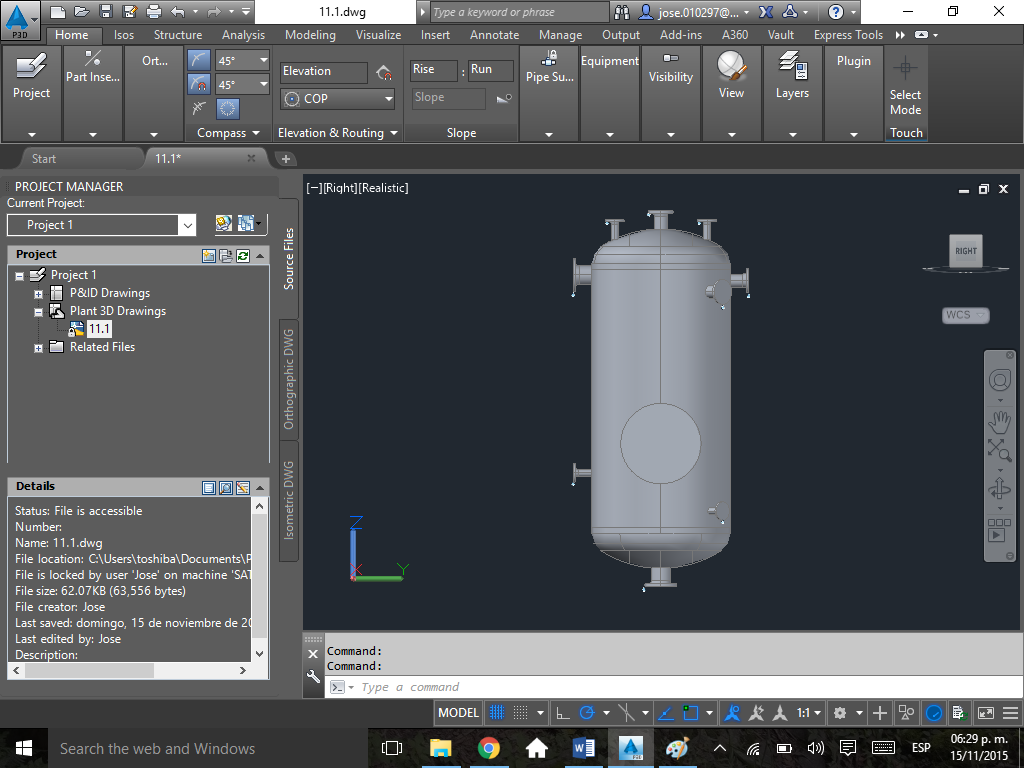Click the Orbit tool in navigation bar
This screenshot has height=768, width=1024.
coord(999,489)
